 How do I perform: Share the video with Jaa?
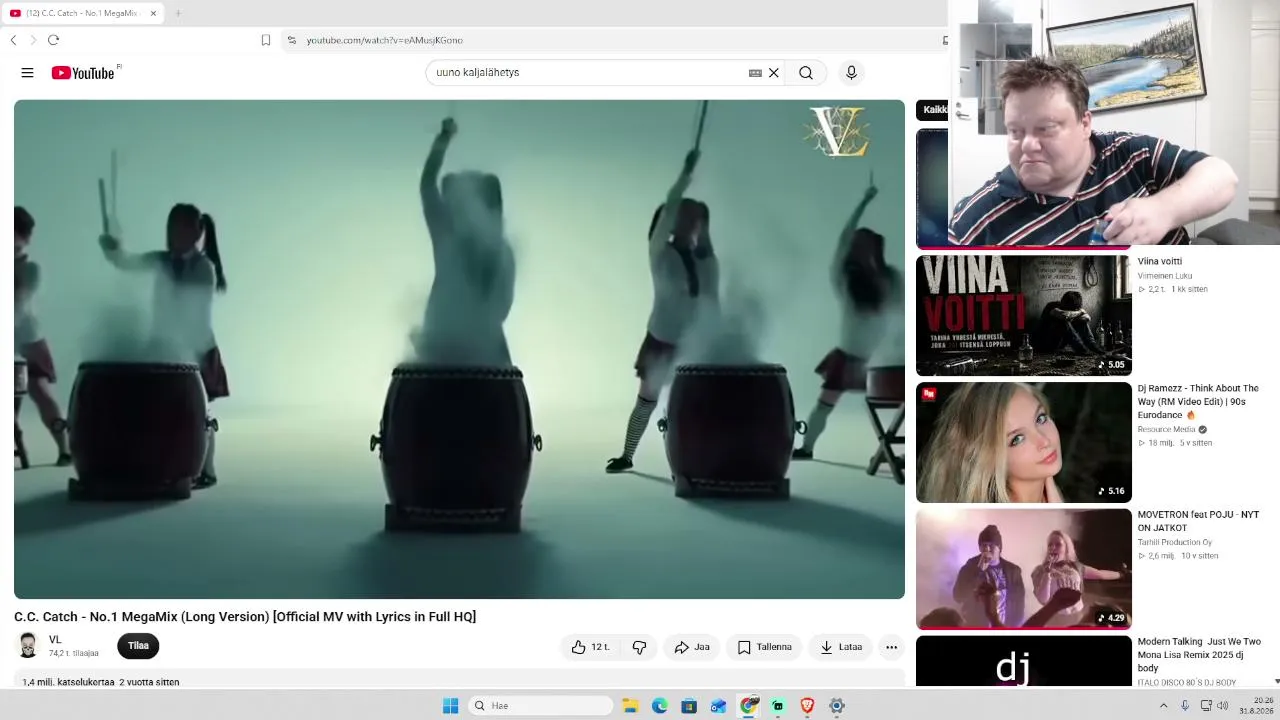pyautogui.click(x=692, y=647)
